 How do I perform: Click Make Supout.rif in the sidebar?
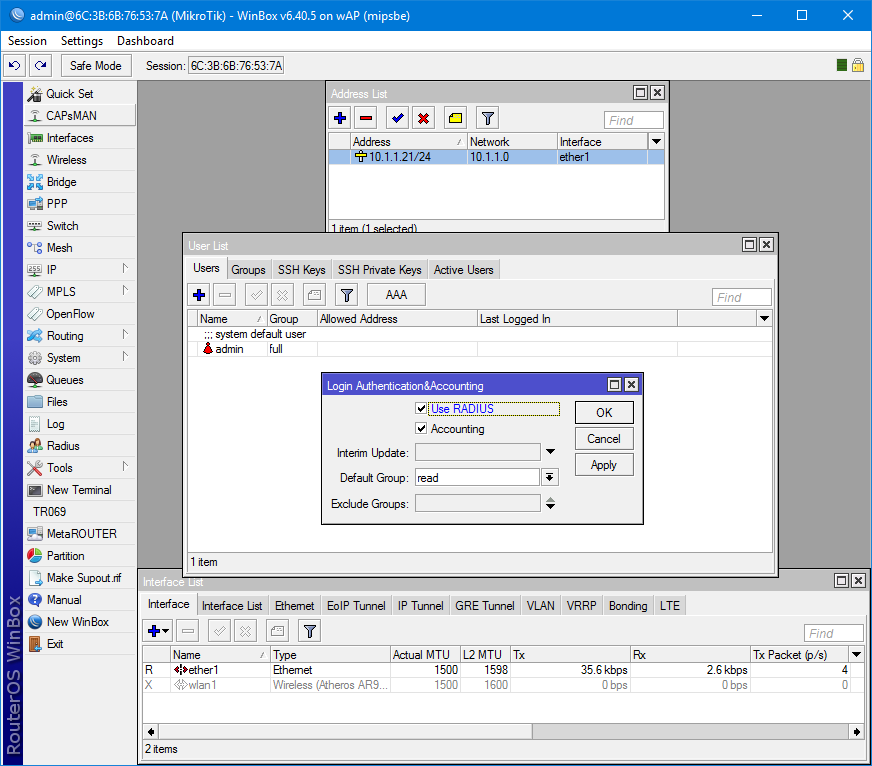point(80,578)
